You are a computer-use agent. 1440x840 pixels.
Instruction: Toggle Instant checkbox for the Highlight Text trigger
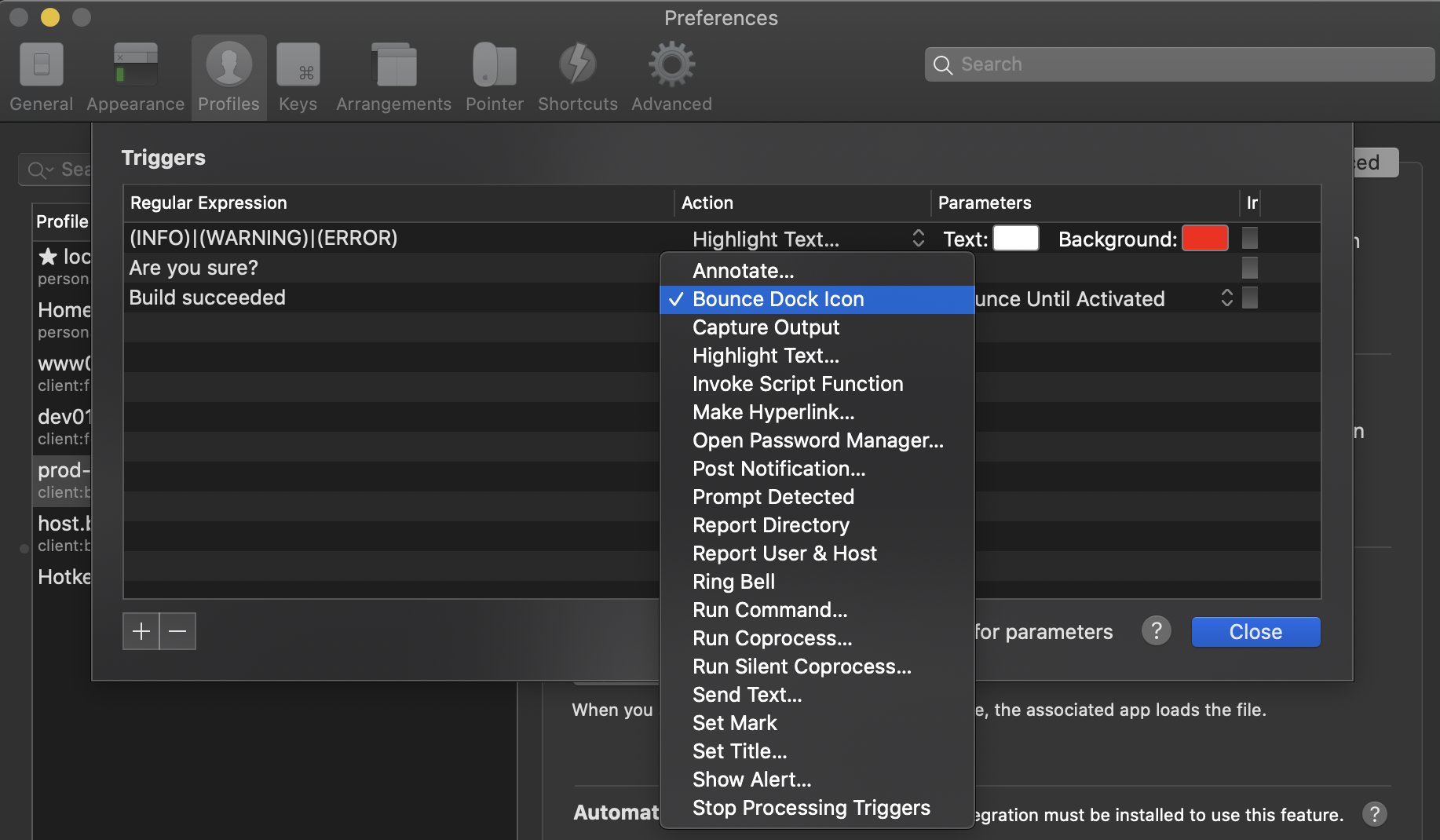(x=1249, y=238)
